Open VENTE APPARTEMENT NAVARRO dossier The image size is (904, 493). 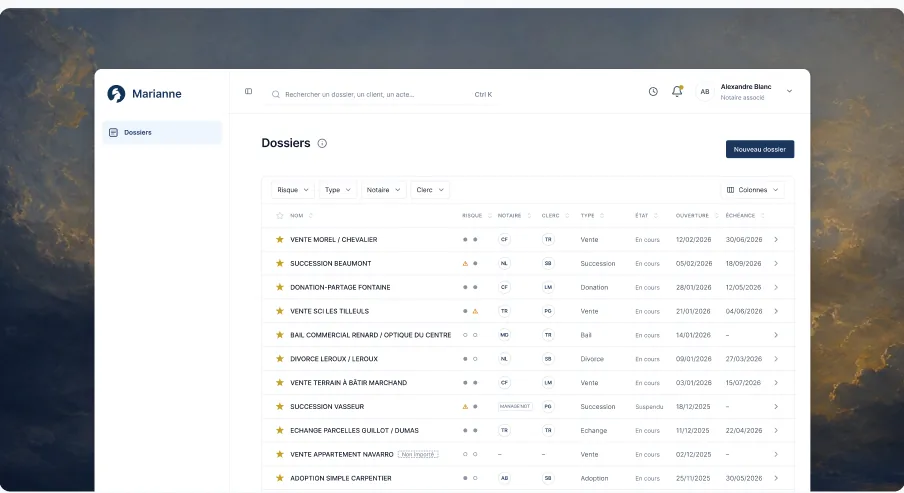[x=342, y=454]
